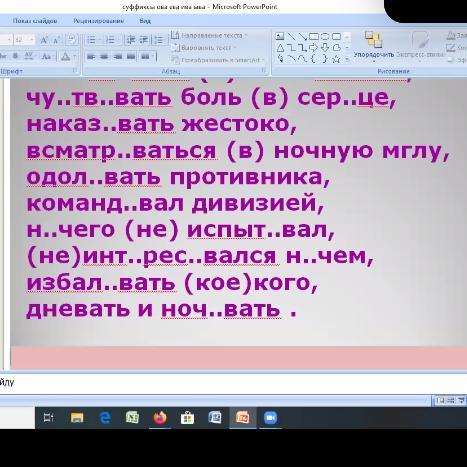467x467 pixels.
Task: Click the clear formatting icon
Action: [x=71, y=40]
